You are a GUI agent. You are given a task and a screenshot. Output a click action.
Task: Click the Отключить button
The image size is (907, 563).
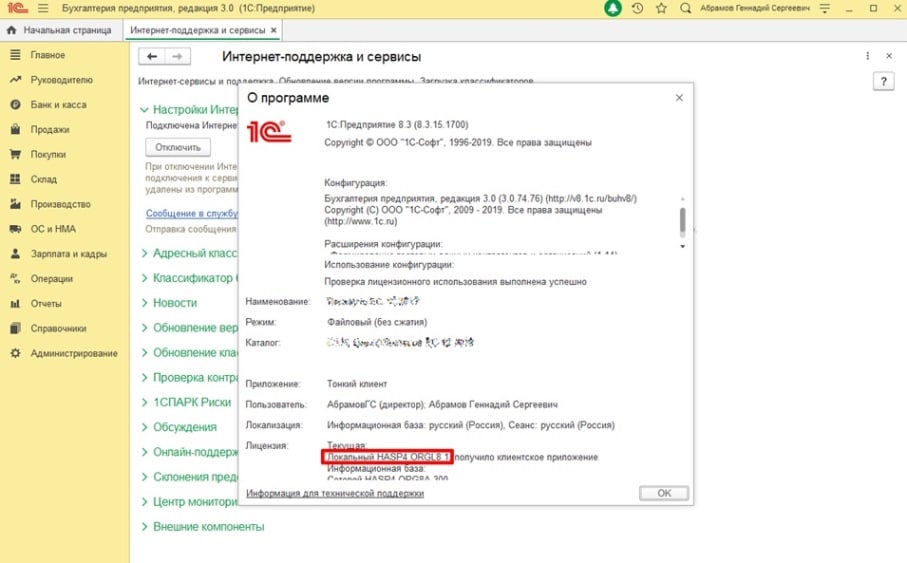178,147
